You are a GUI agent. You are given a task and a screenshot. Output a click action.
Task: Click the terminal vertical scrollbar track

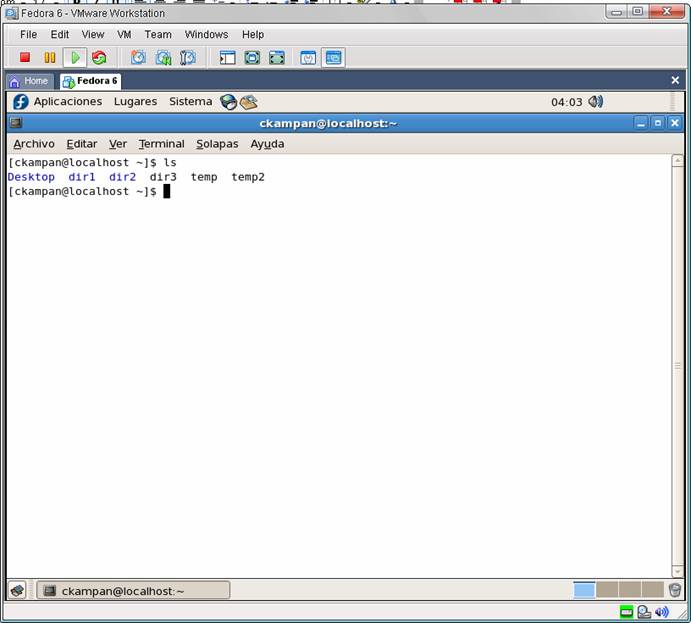[677, 366]
